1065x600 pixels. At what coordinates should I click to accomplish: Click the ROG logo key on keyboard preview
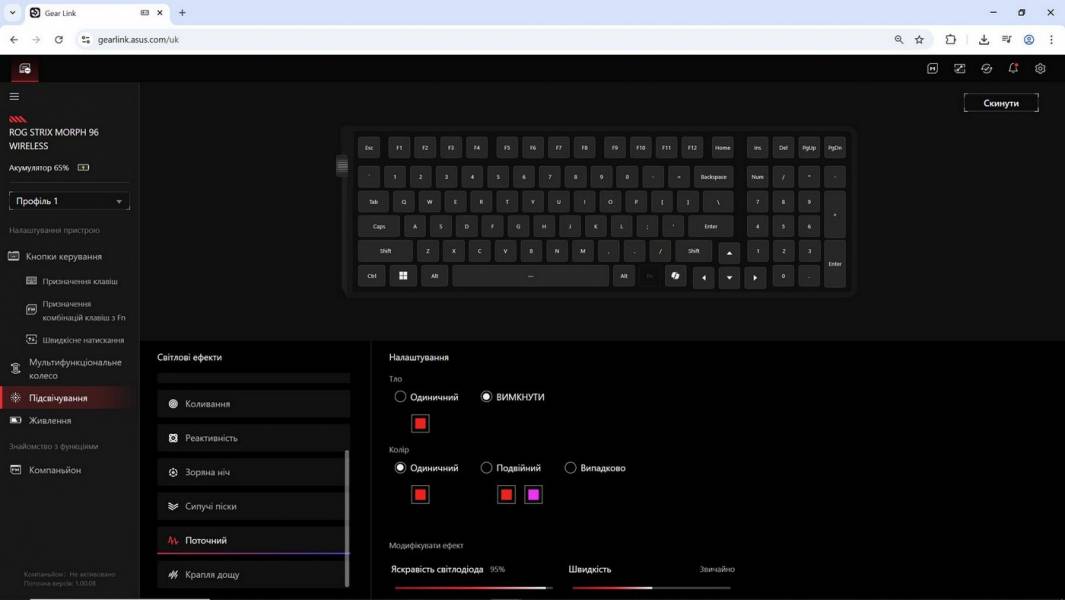tap(675, 276)
